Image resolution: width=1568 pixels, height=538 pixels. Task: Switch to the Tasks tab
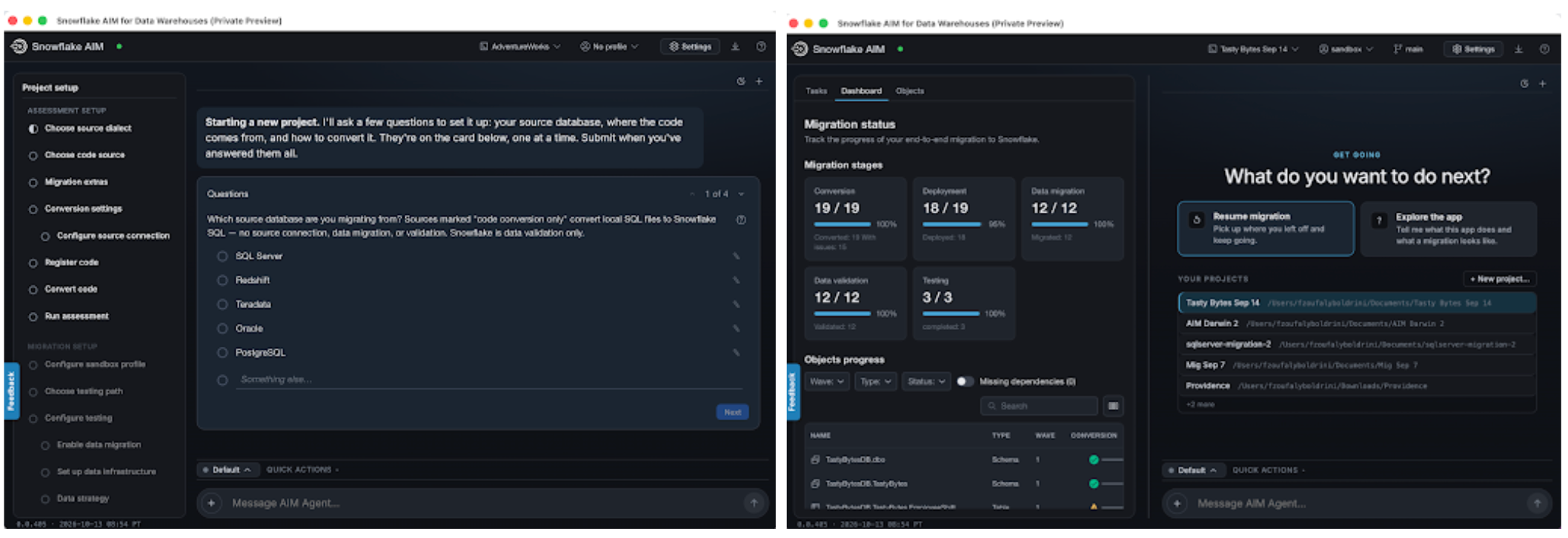pyautogui.click(x=816, y=91)
